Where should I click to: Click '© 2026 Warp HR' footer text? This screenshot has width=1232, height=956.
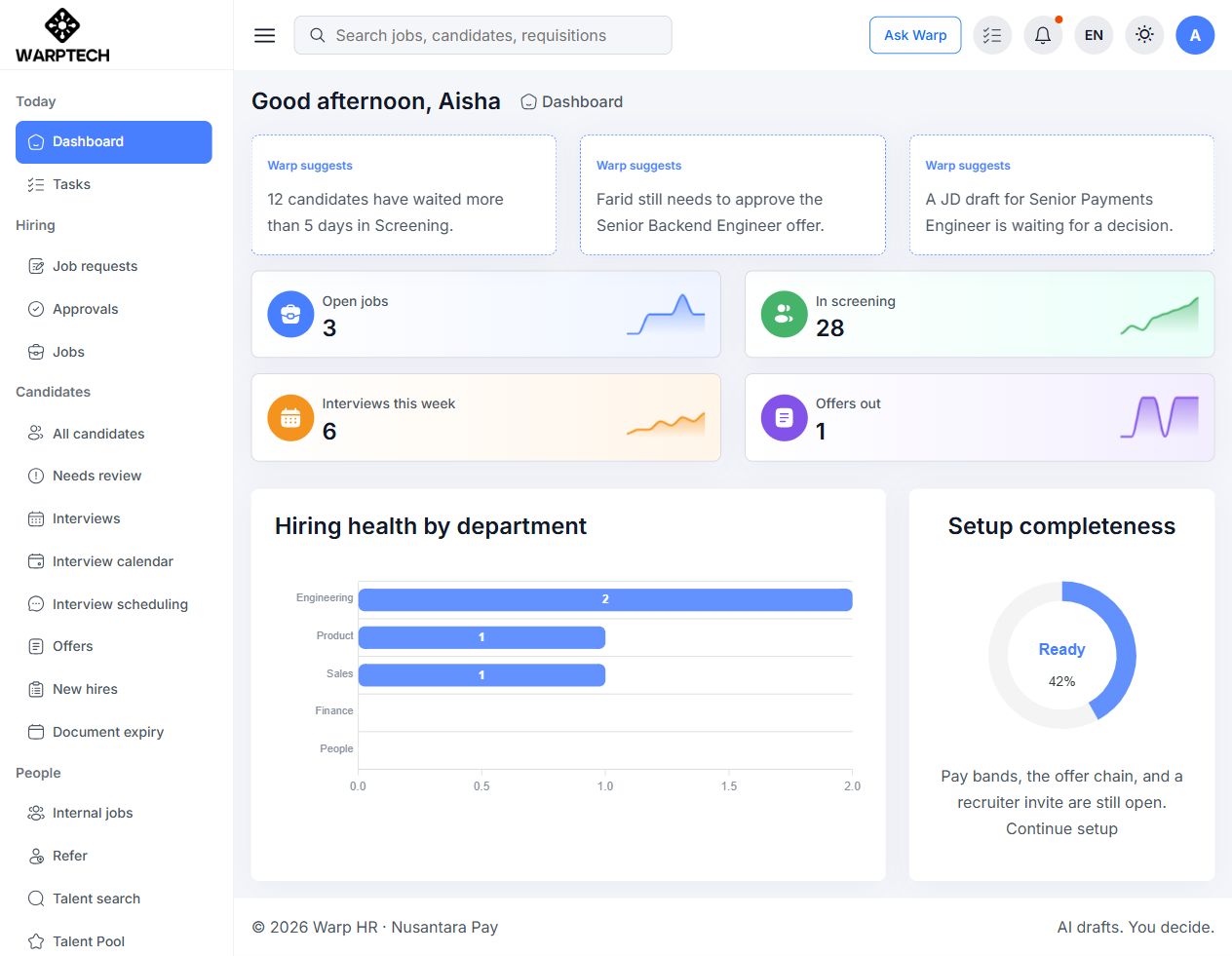tap(315, 928)
